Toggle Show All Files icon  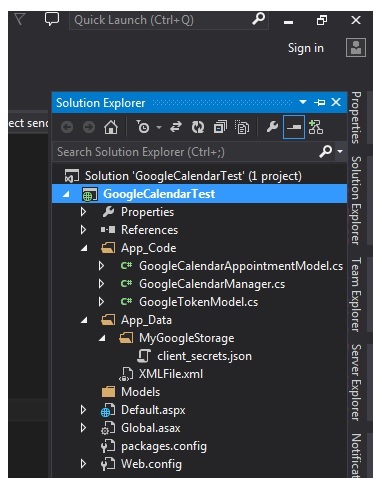[x=242, y=127]
